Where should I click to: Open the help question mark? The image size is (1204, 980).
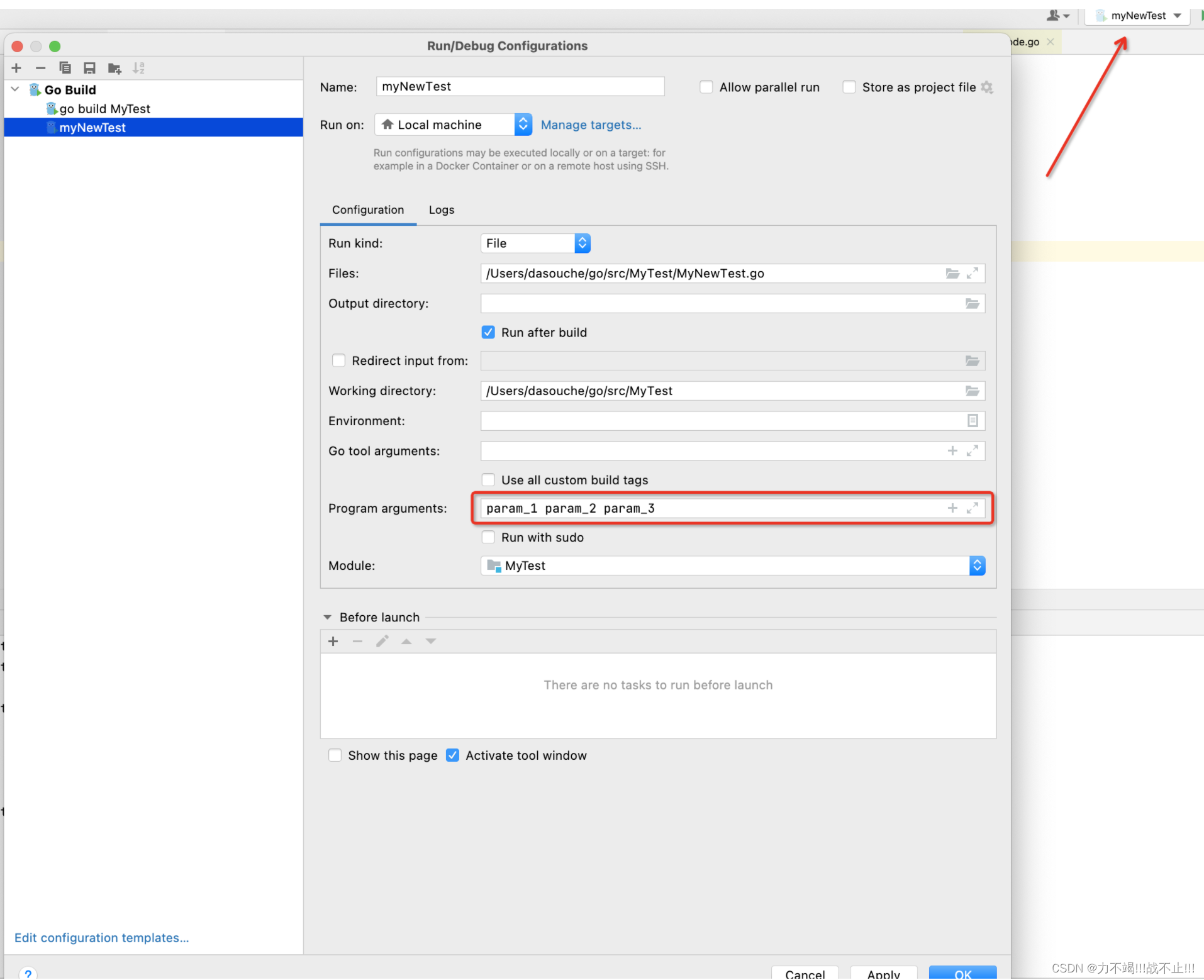28,973
